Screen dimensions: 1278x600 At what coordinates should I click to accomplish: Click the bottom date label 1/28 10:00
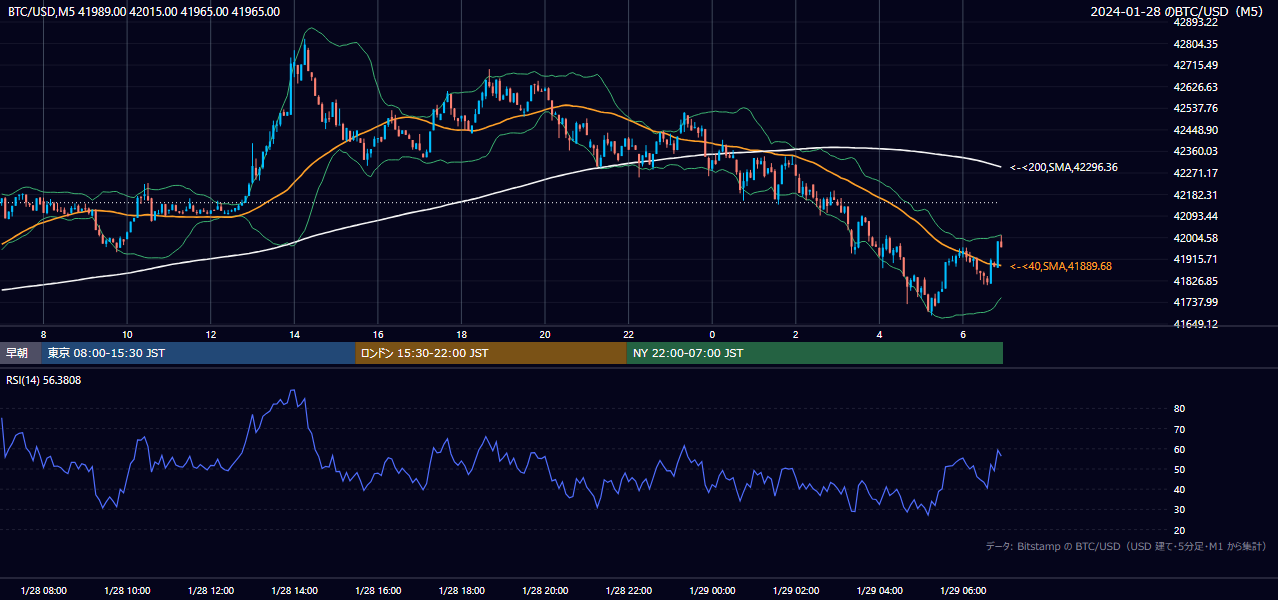[127, 591]
